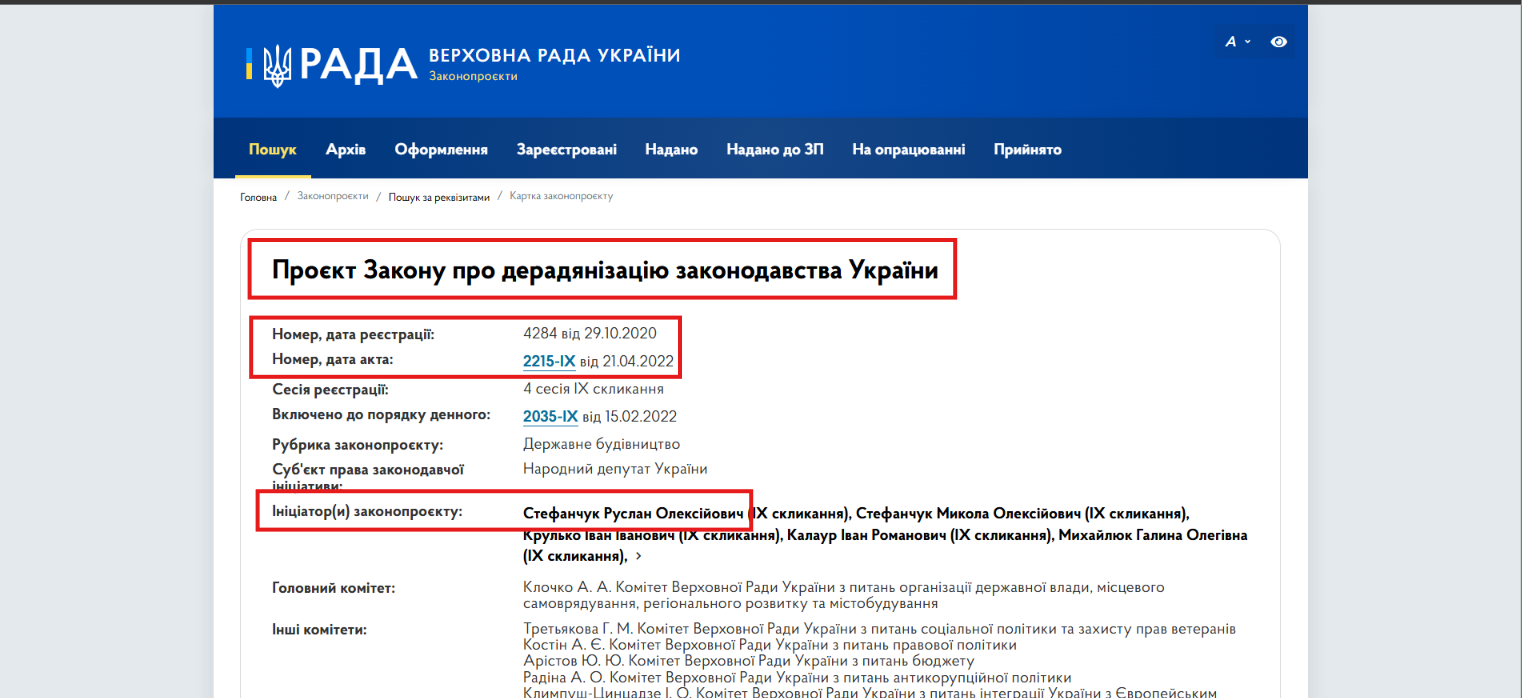Click the Rada trident logo
1522x698 pixels.
[277, 65]
